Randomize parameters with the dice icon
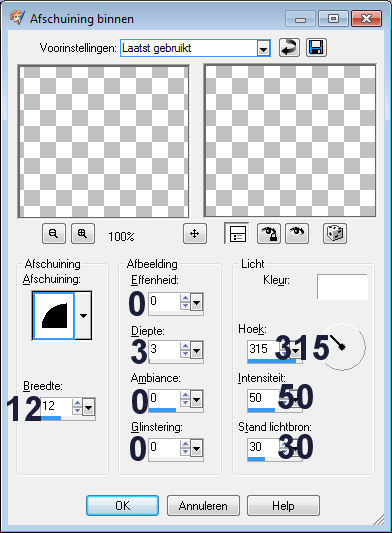This screenshot has width=392, height=533. coord(335,234)
